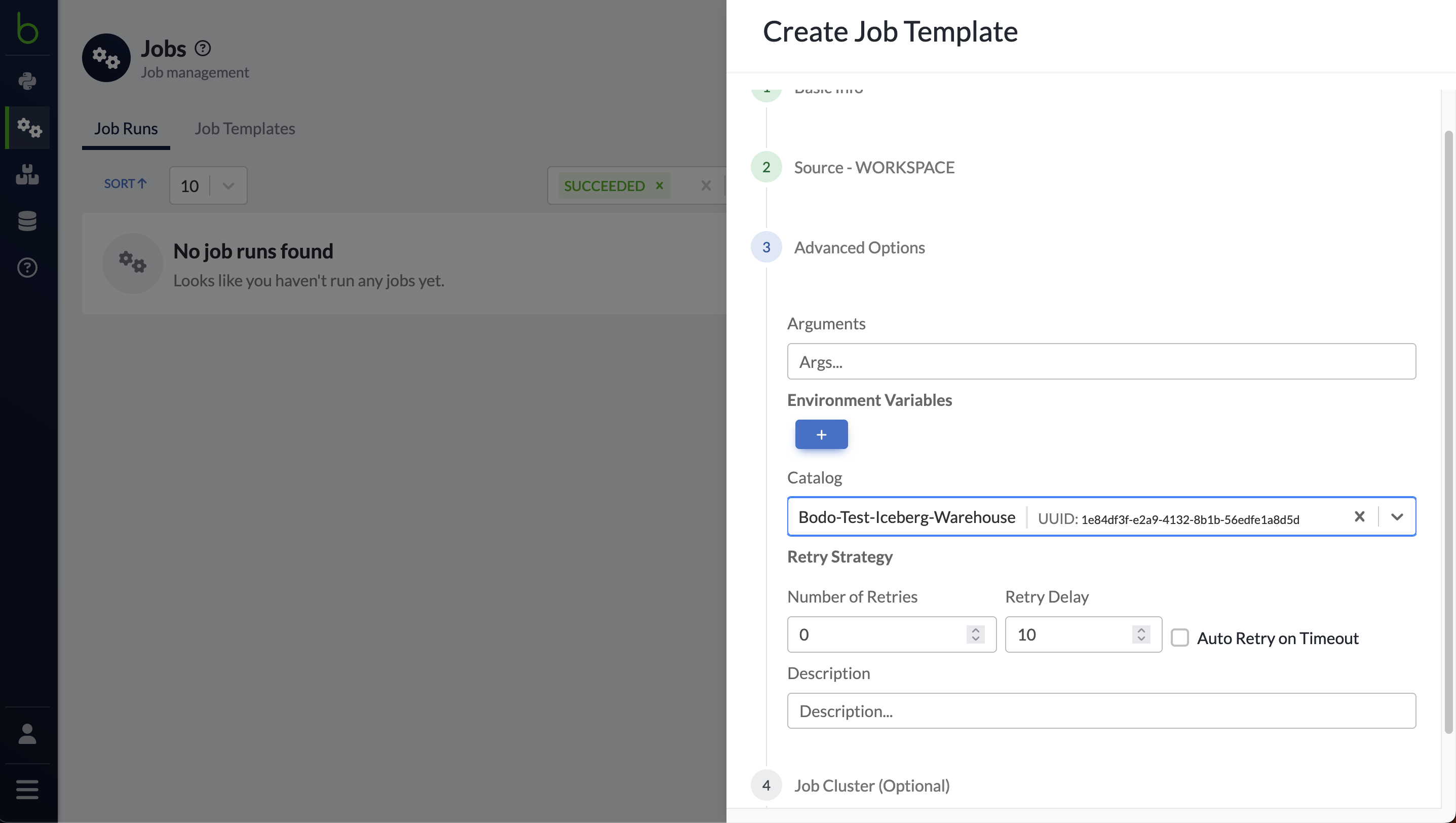
Task: Open the hamburger menu at sidebar bottom
Action: 26,789
